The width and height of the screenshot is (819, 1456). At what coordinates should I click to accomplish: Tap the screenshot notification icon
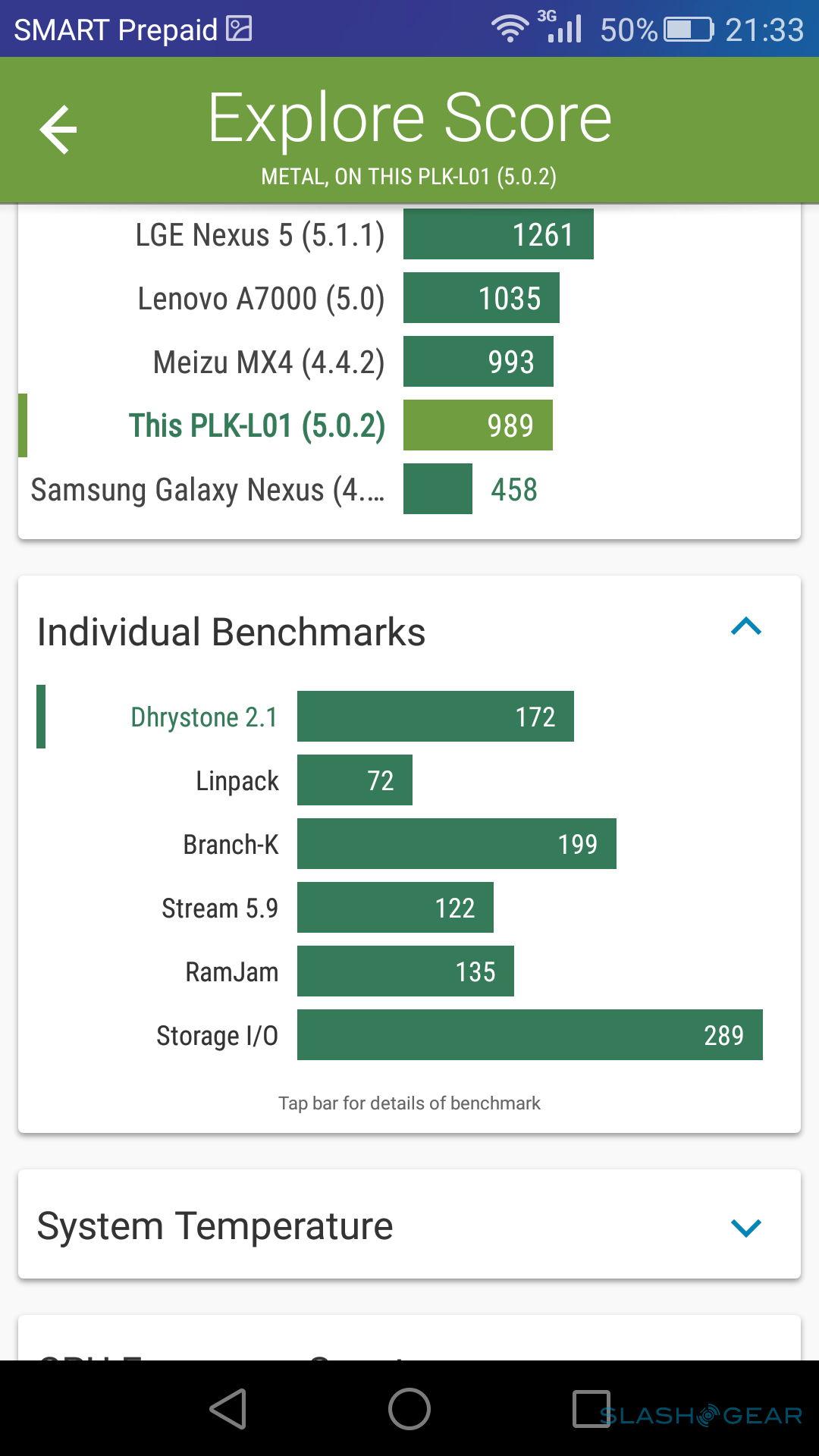pos(240,29)
